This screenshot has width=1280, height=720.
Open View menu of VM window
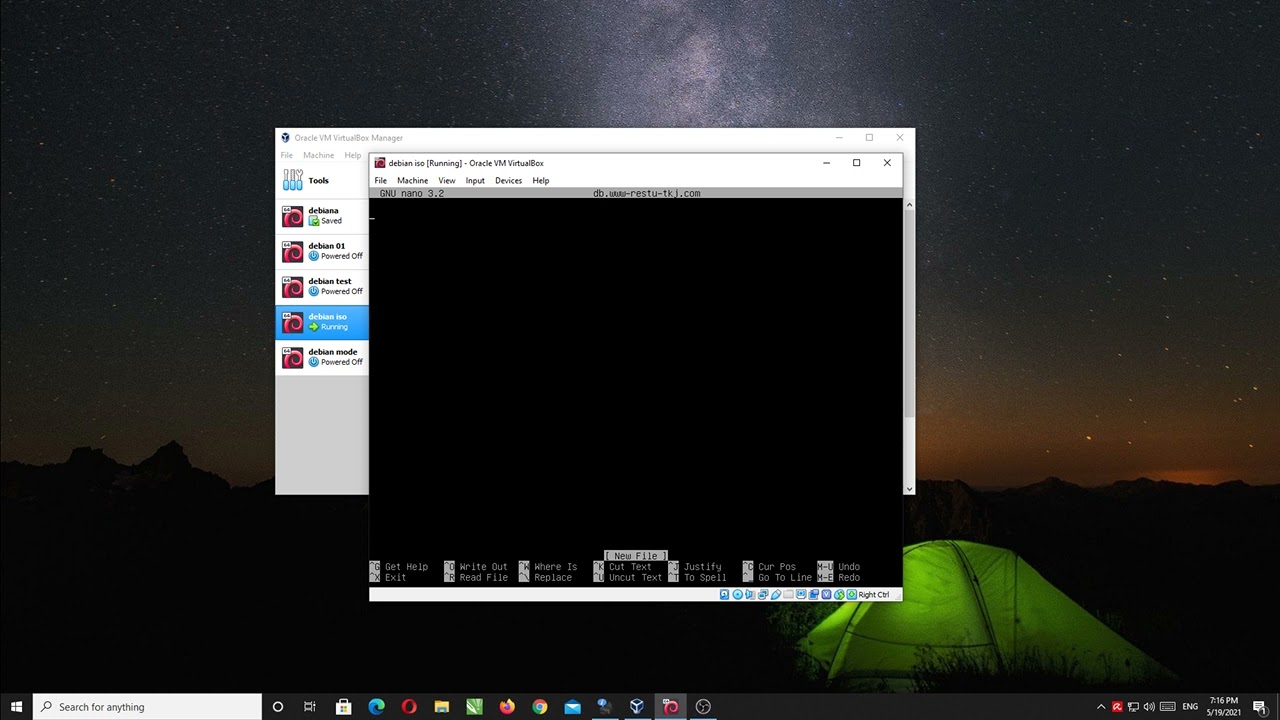(447, 181)
